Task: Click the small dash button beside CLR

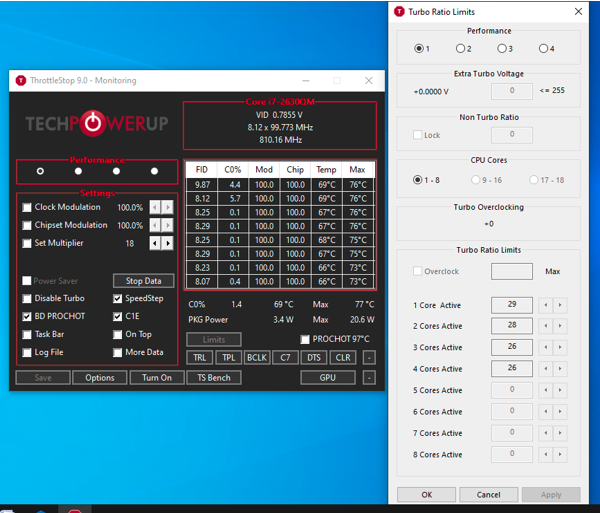Action: click(369, 358)
